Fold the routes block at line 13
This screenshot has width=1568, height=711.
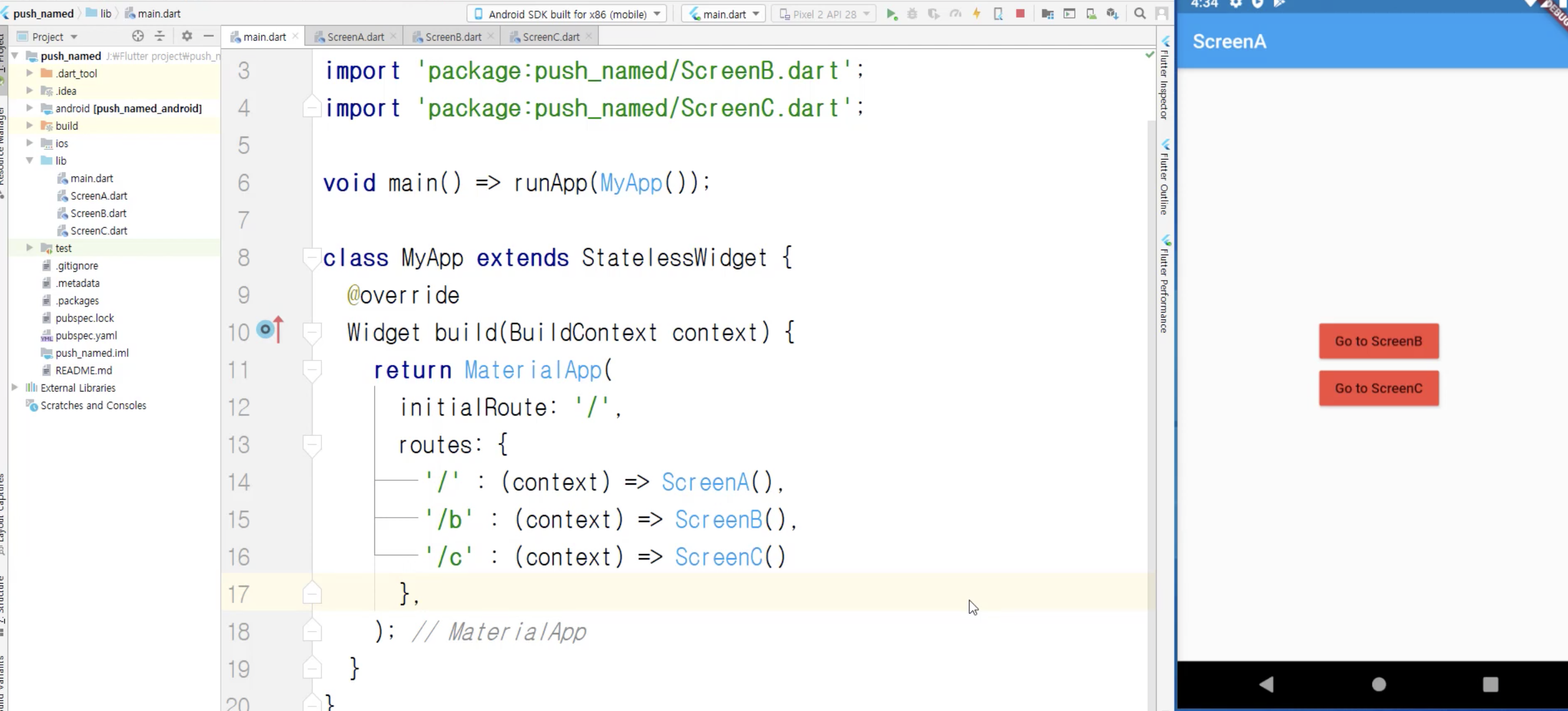311,444
